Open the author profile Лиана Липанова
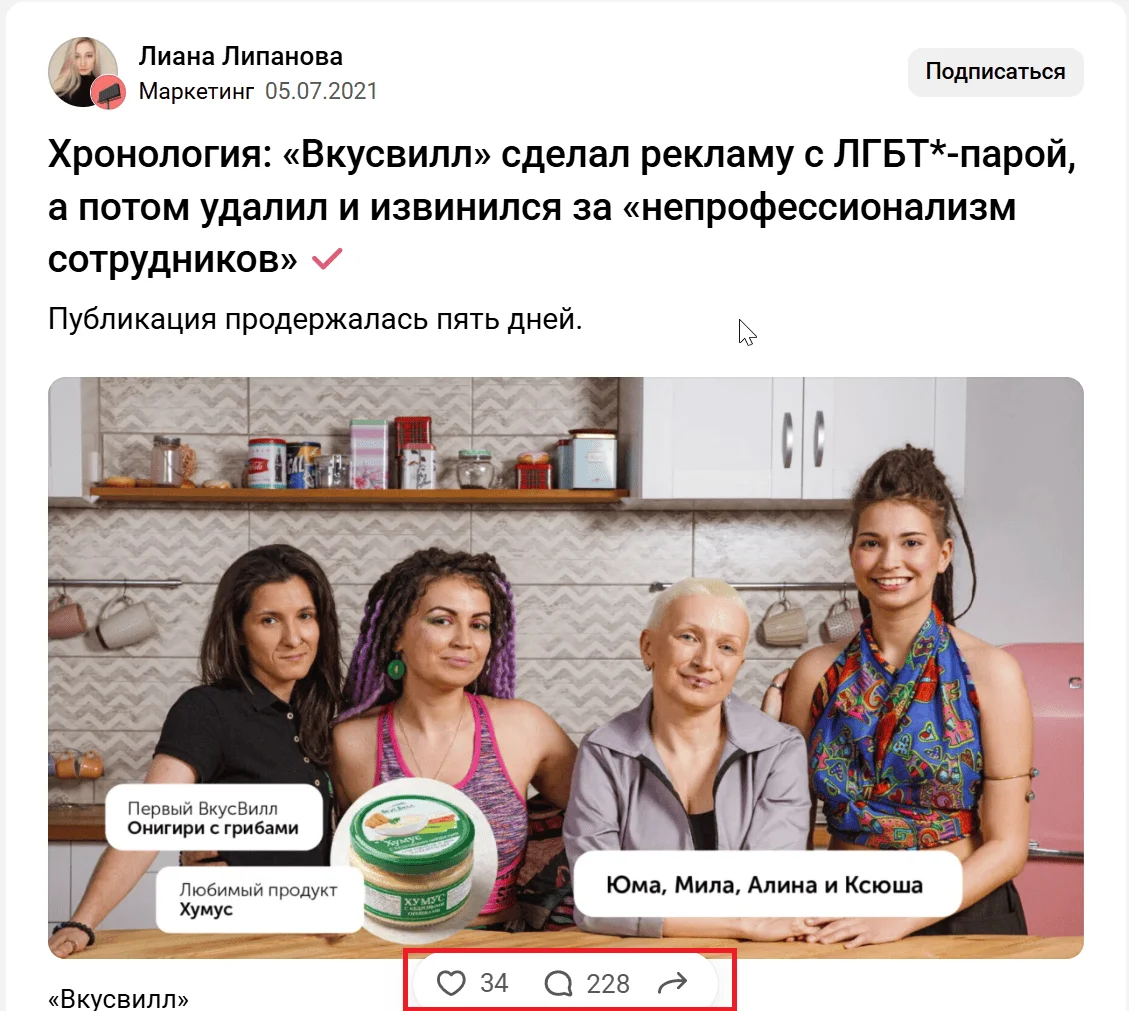Image resolution: width=1129 pixels, height=1011 pixels. click(x=240, y=56)
